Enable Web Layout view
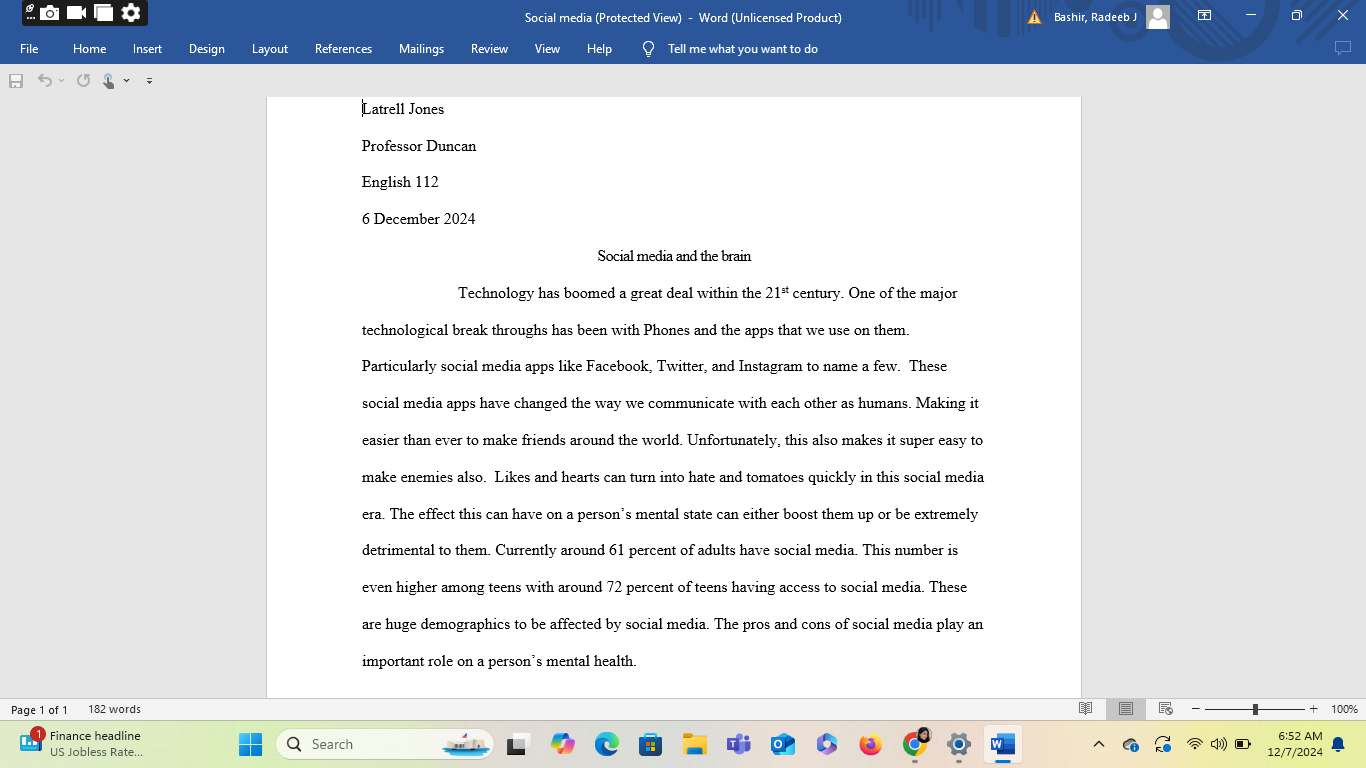 1165,708
